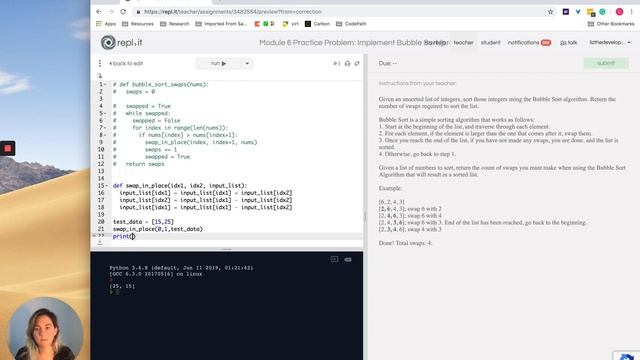The image size is (640, 360).
Task: Switch to the teacher tab
Action: (x=463, y=42)
